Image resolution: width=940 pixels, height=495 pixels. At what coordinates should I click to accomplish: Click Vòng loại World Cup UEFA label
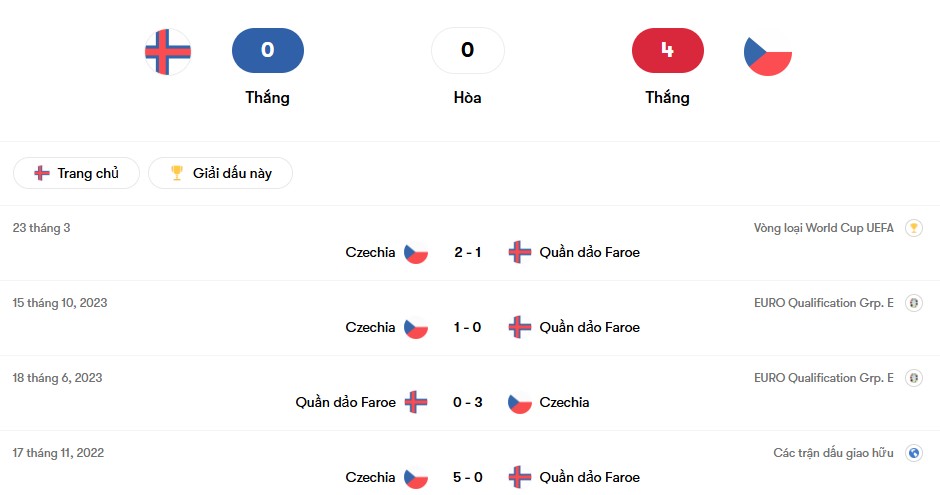[823, 228]
